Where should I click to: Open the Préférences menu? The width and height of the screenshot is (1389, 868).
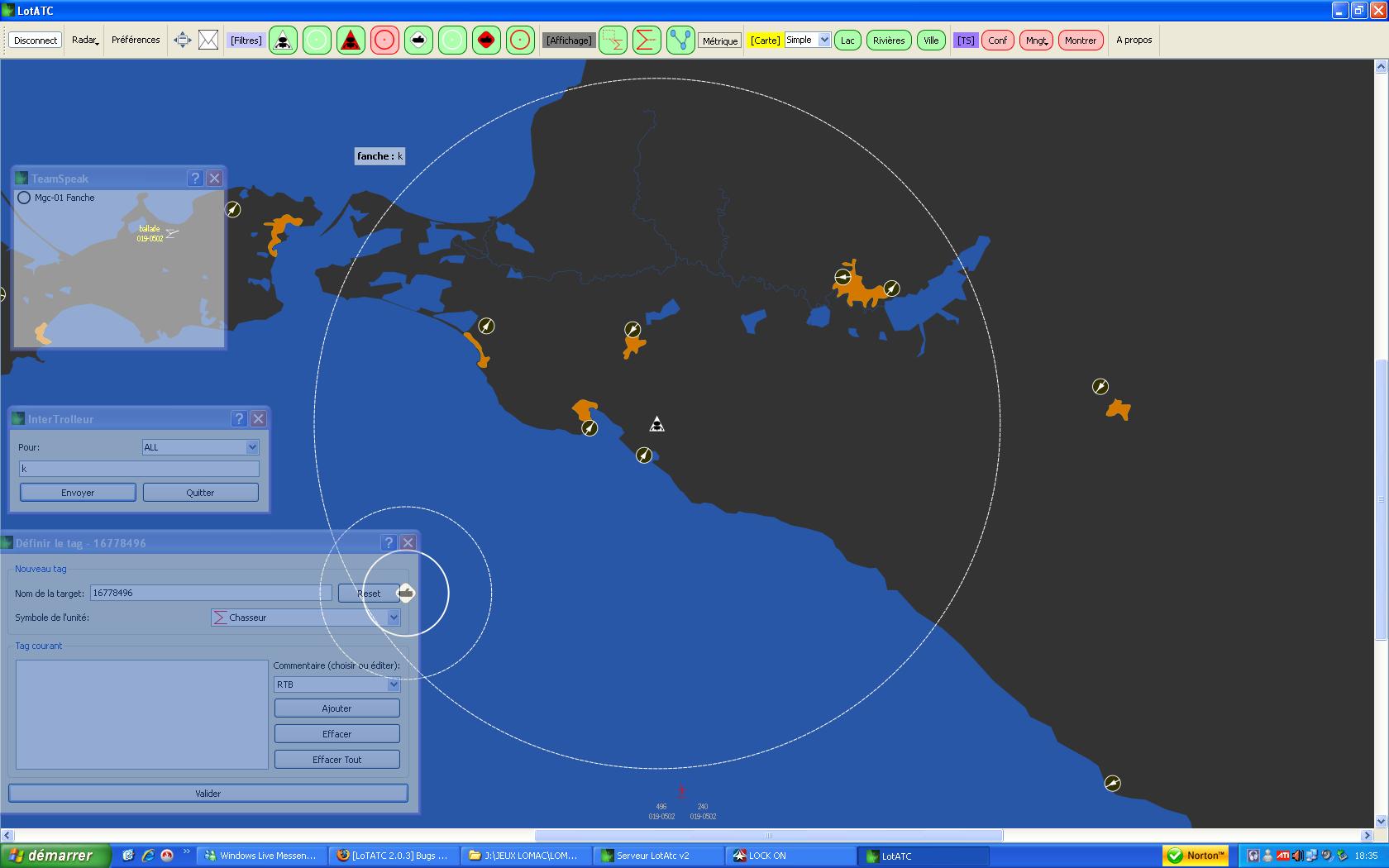(136, 40)
